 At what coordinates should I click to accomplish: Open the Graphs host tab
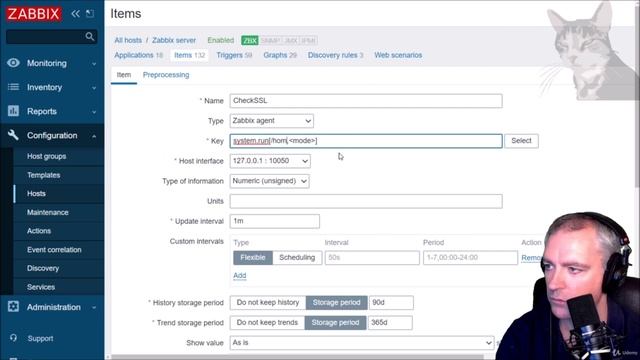pos(280,55)
